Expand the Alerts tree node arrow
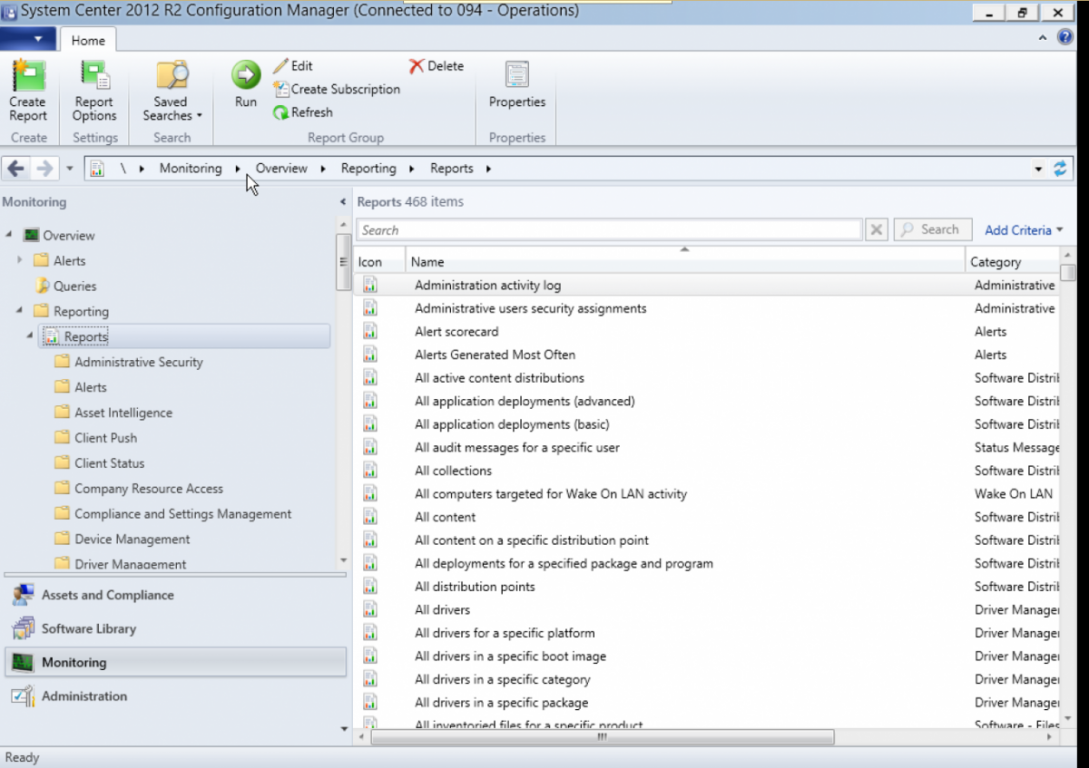The height and width of the screenshot is (768, 1089). [19, 261]
